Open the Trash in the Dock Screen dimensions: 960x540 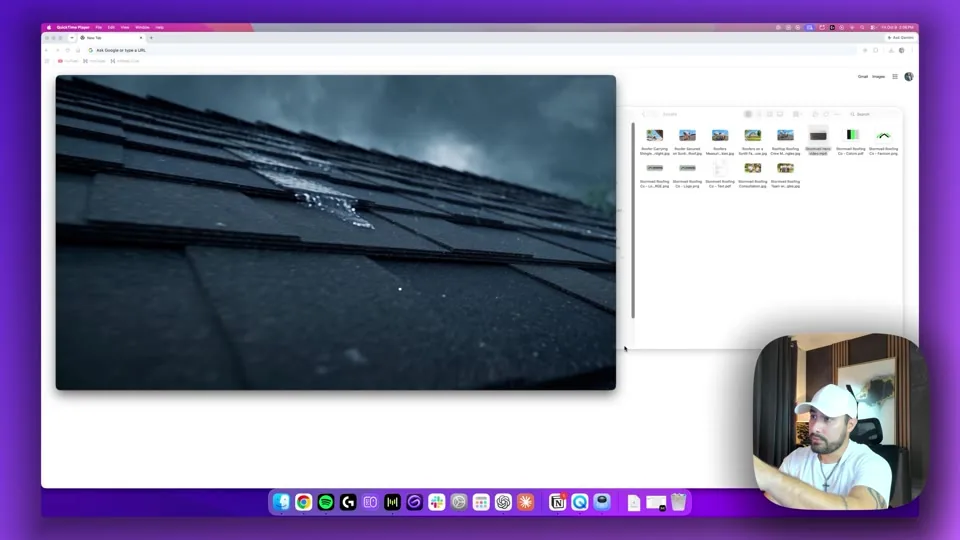click(678, 502)
